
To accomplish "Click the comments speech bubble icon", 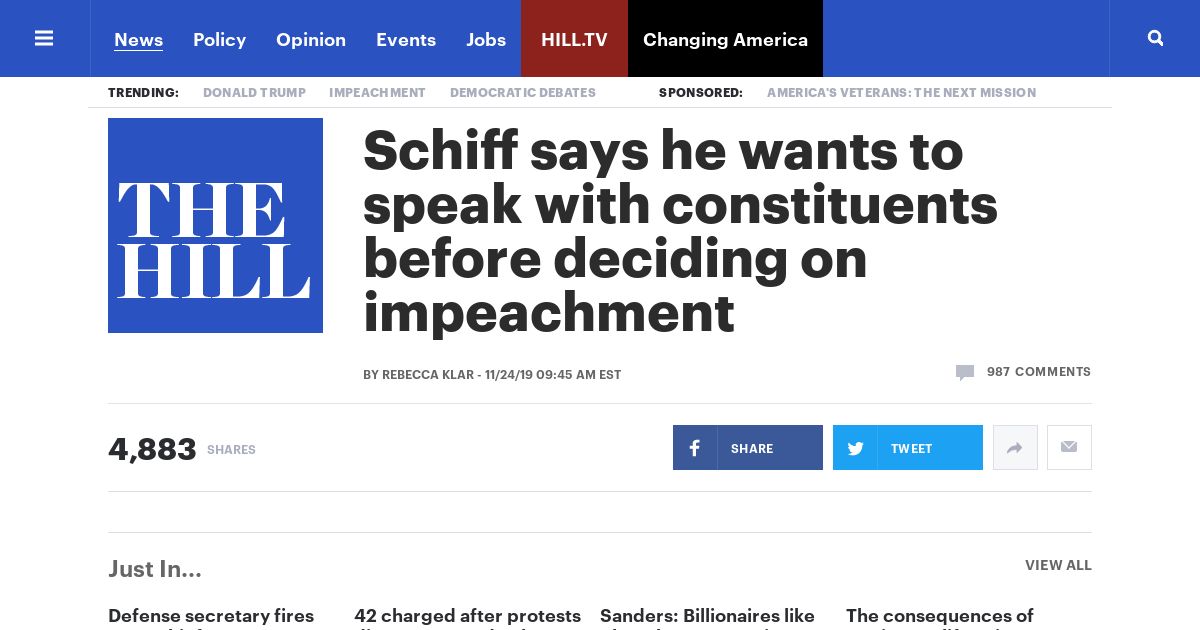I will pos(965,372).
